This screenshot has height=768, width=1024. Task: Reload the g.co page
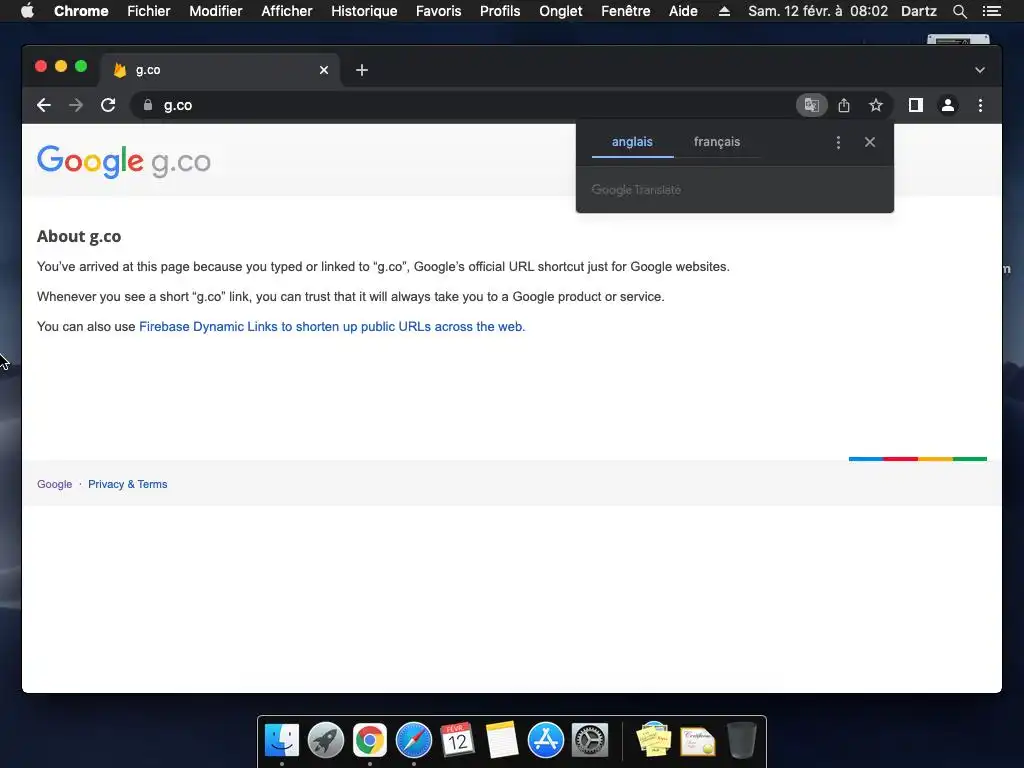[x=108, y=105]
